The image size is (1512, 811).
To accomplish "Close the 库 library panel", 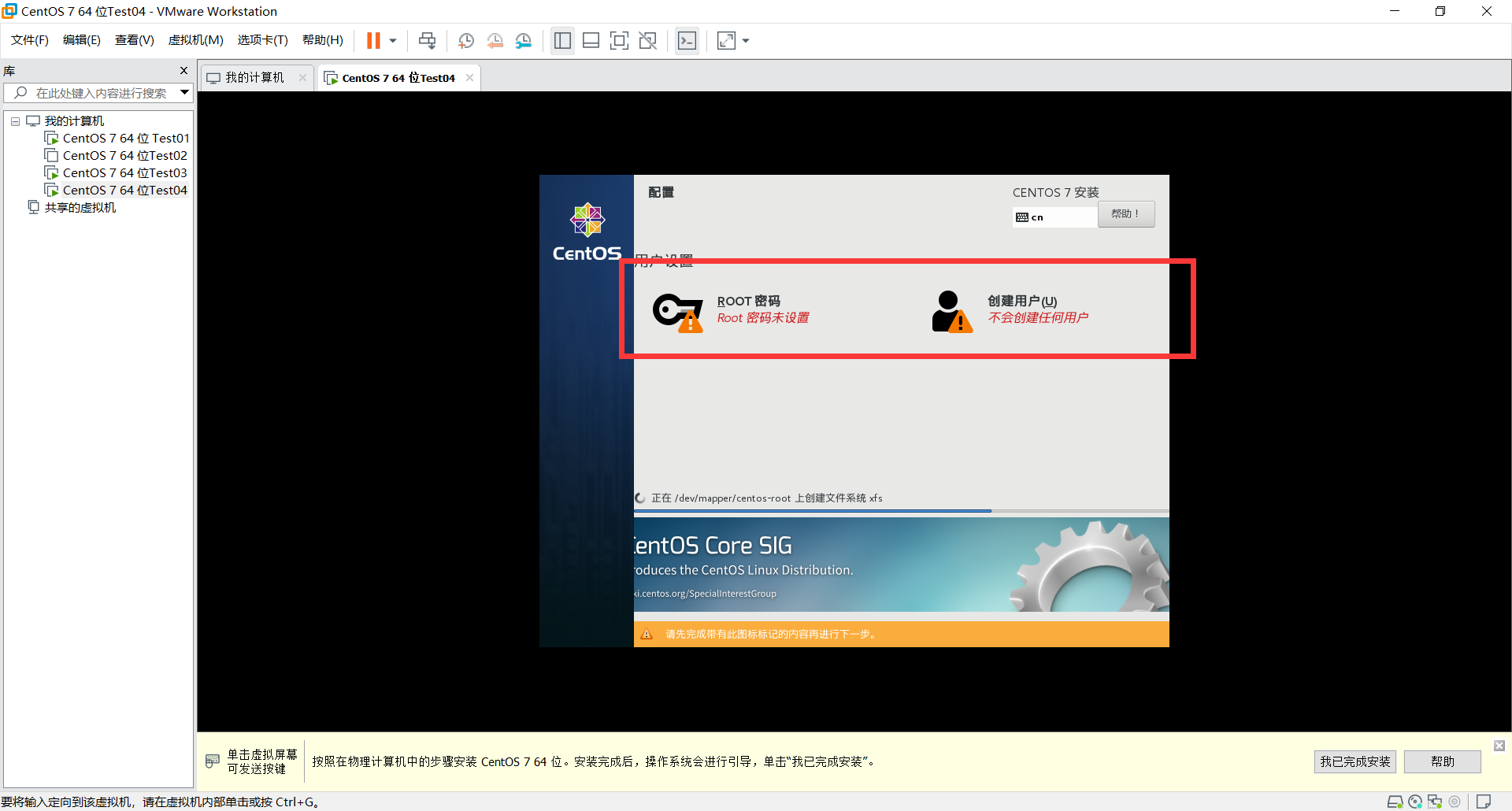I will [x=183, y=71].
